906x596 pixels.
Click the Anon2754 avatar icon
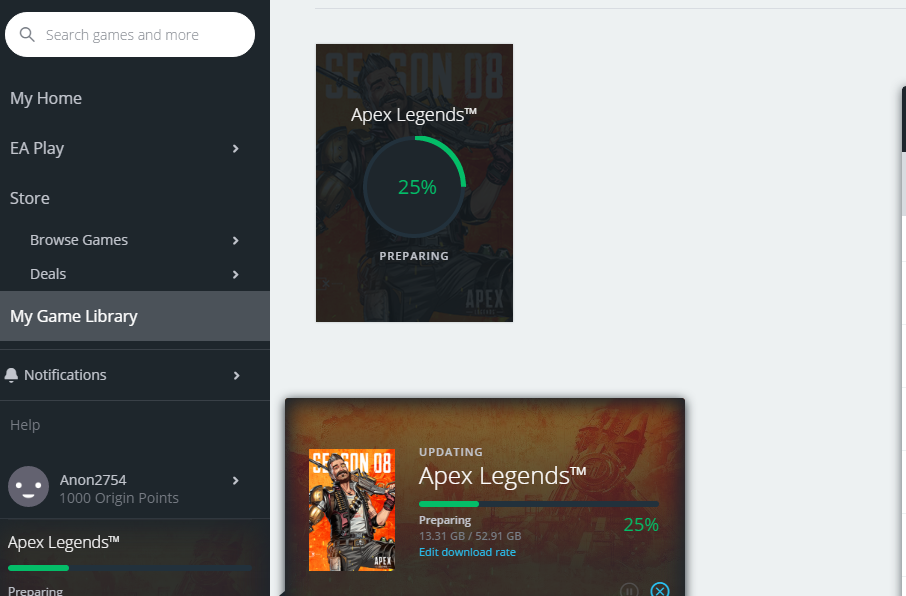coord(28,487)
